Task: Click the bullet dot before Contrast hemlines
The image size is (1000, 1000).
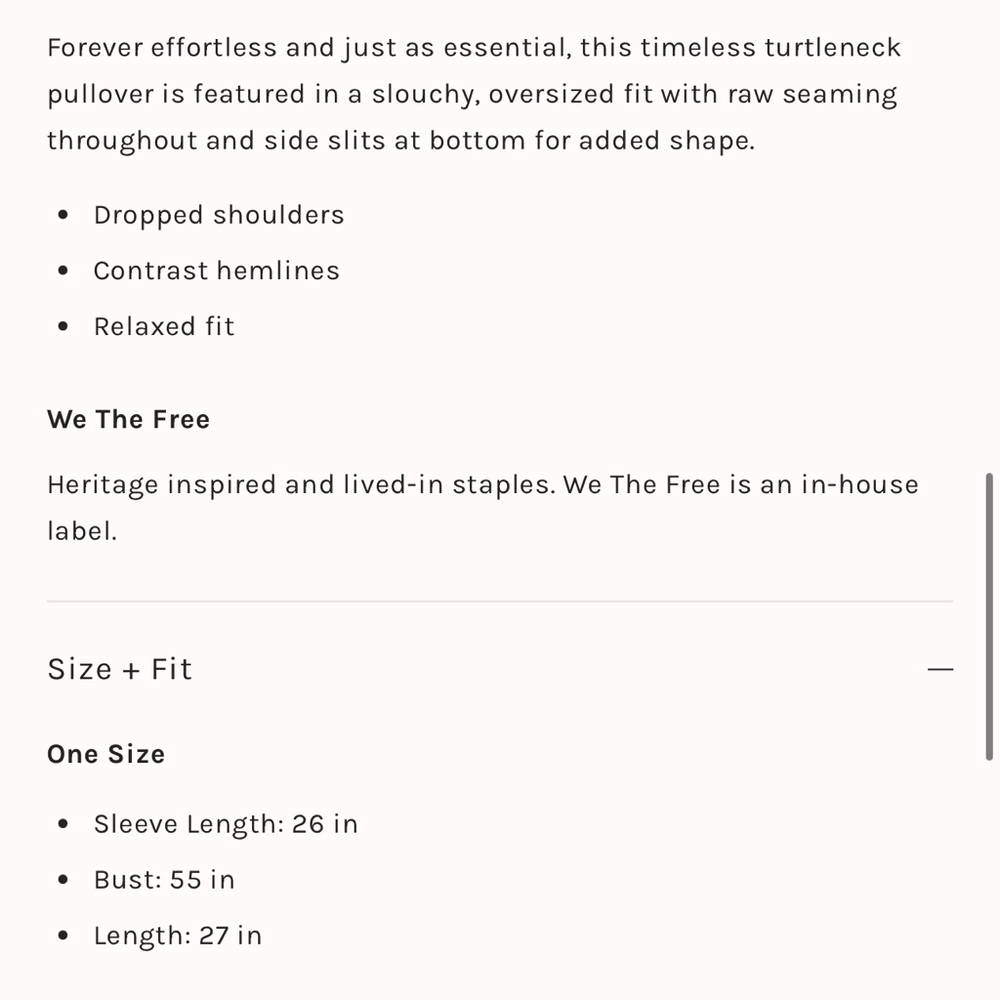Action: point(62,270)
